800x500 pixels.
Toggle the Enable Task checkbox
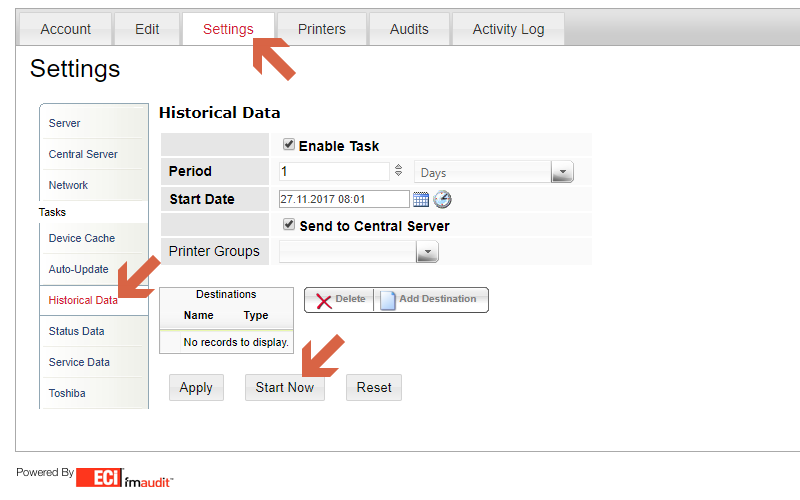pos(289,144)
